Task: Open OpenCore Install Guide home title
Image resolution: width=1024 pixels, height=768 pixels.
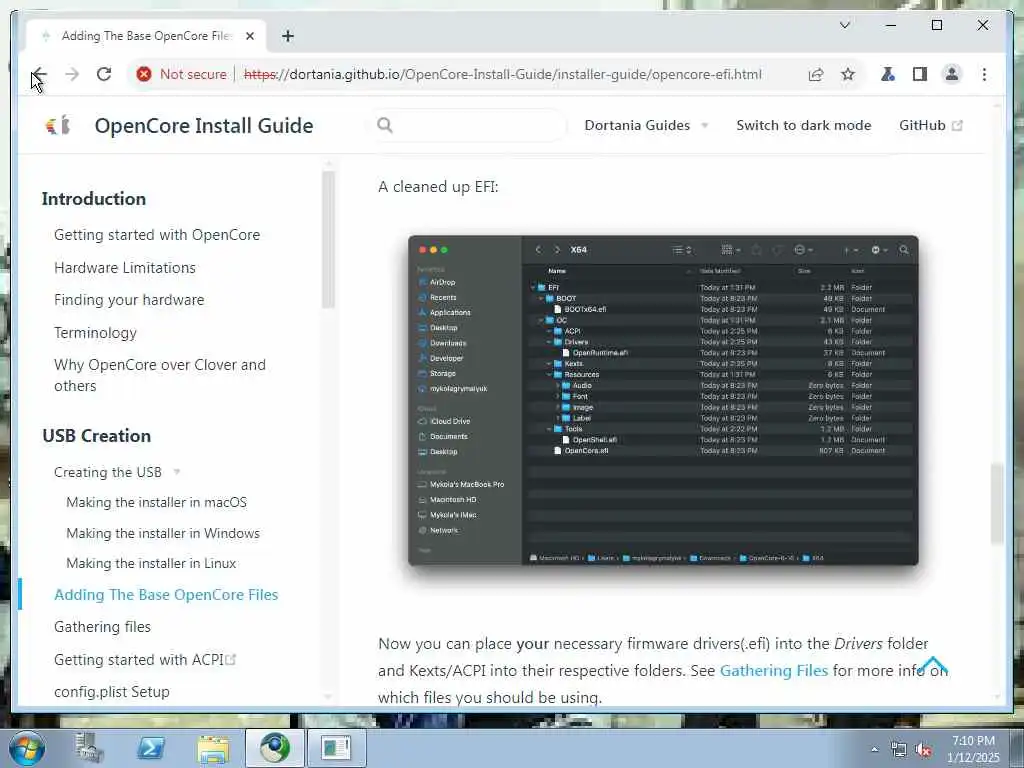Action: [204, 125]
